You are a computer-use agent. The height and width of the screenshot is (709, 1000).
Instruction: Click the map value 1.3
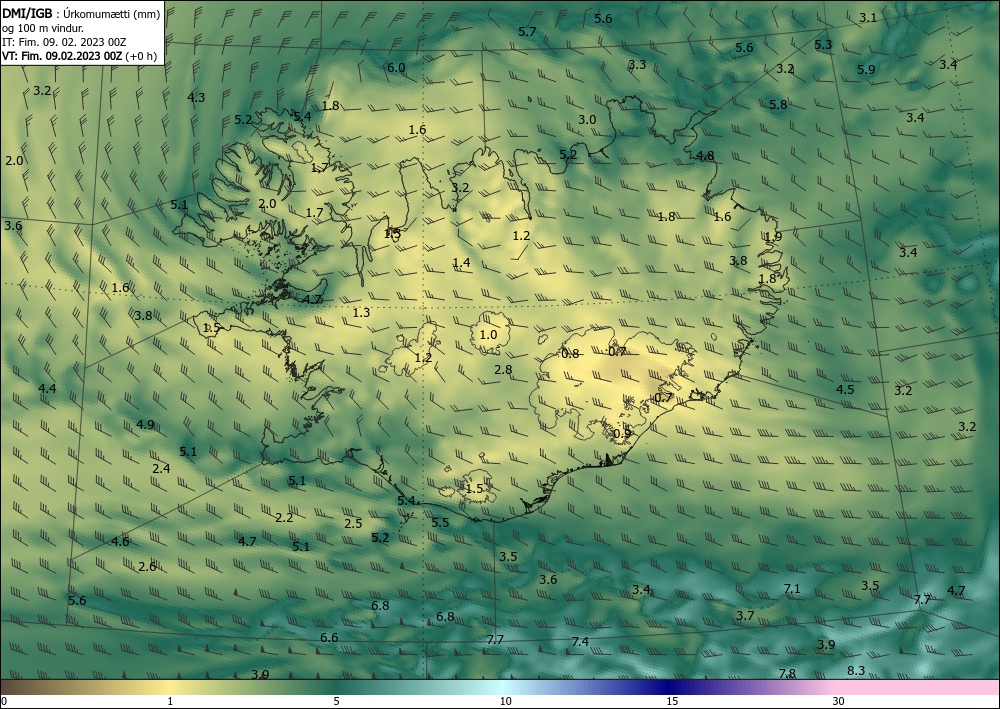tap(361, 312)
